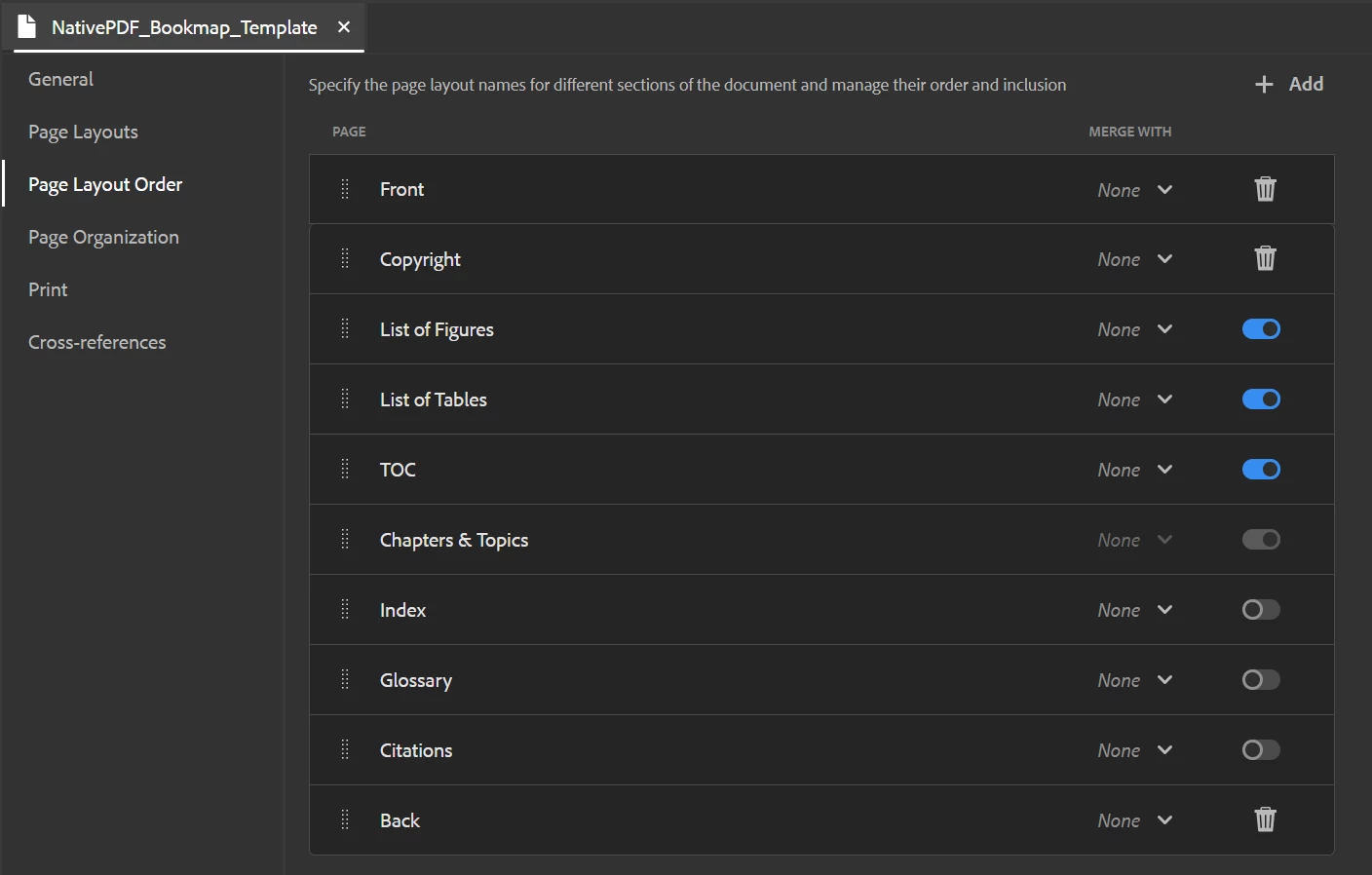The width and height of the screenshot is (1372, 875).
Task: Delete the Back page layout row
Action: (x=1265, y=819)
